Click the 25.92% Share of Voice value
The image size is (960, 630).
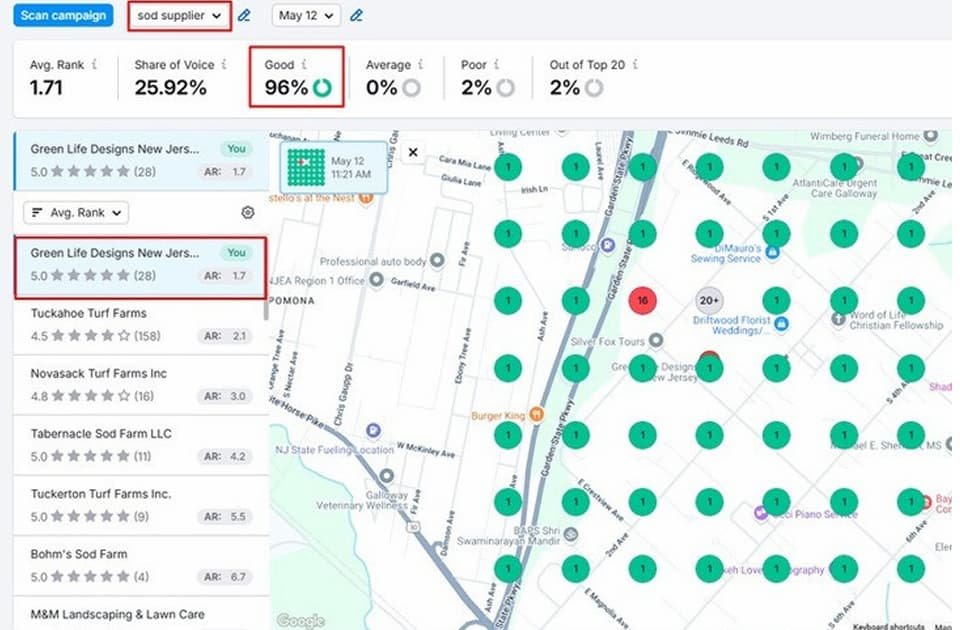pyautogui.click(x=170, y=88)
